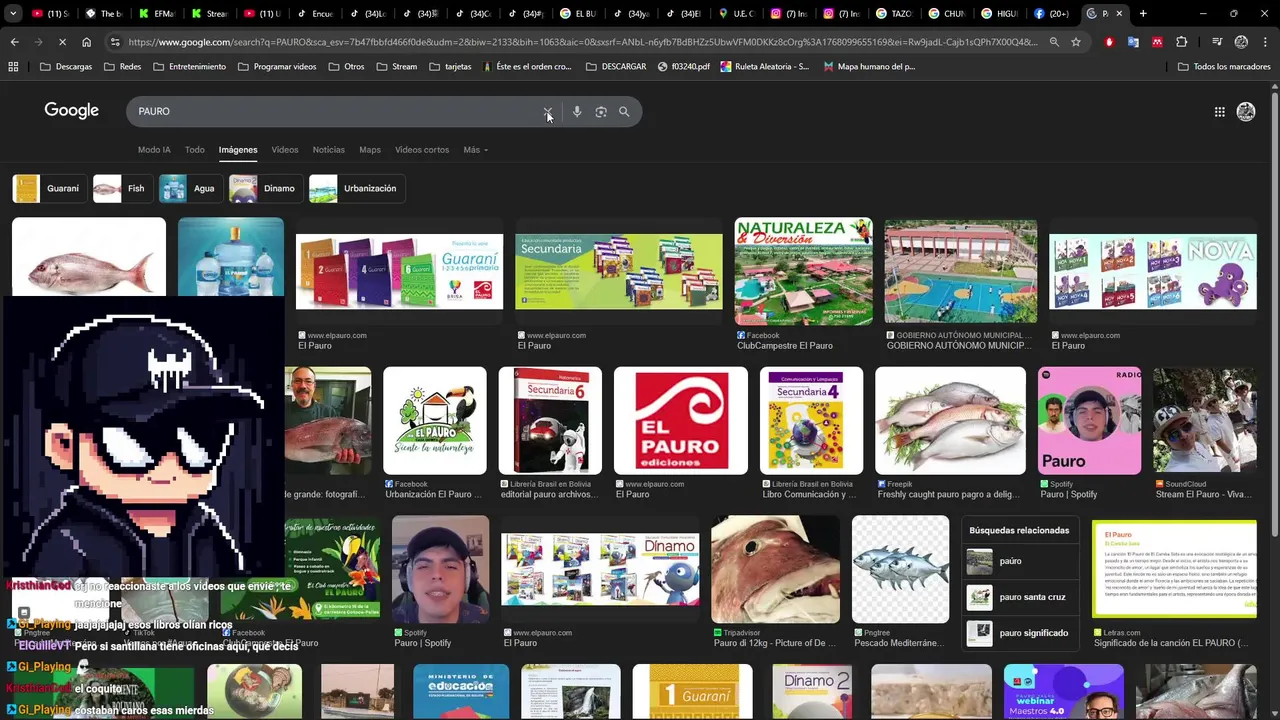The height and width of the screenshot is (720, 1280).
Task: Open media controls in toolbar
Action: (1217, 42)
